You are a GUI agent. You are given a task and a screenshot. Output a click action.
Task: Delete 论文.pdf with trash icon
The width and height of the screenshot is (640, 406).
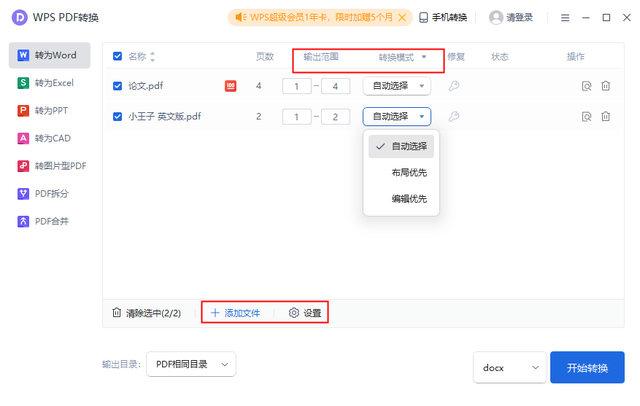pyautogui.click(x=606, y=86)
